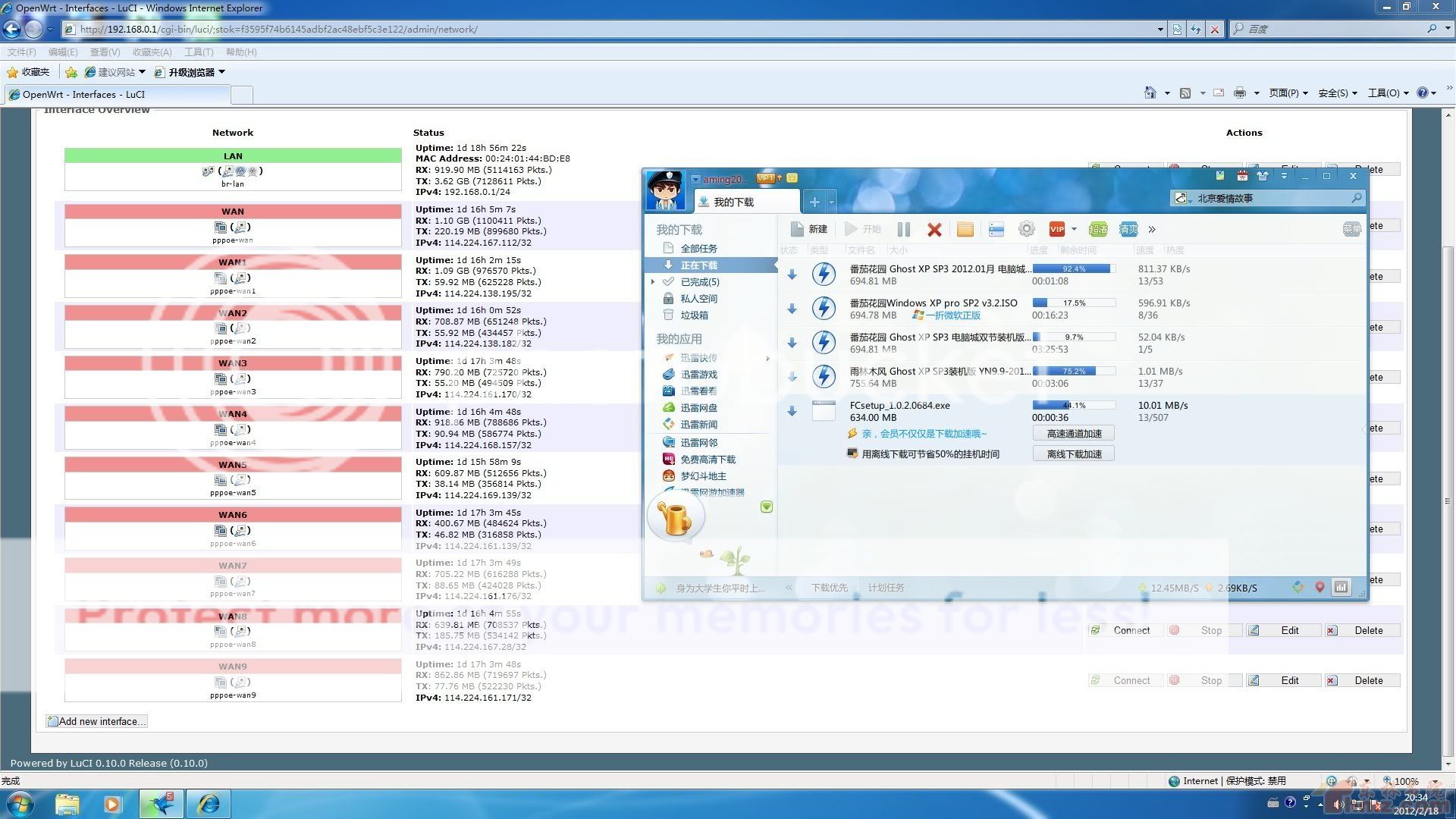Click the IE Home icon

pos(1150,93)
